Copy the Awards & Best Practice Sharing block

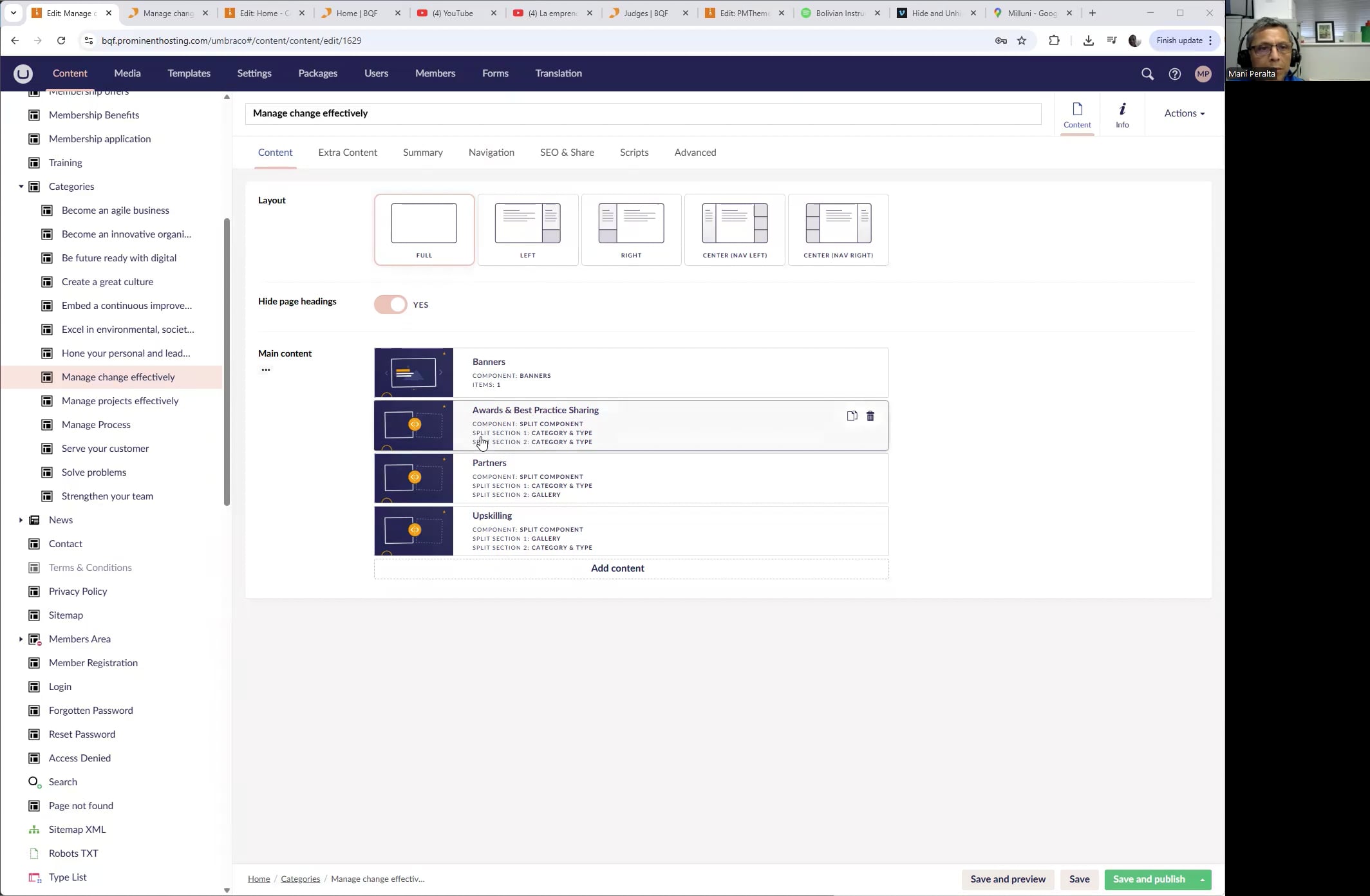(852, 416)
